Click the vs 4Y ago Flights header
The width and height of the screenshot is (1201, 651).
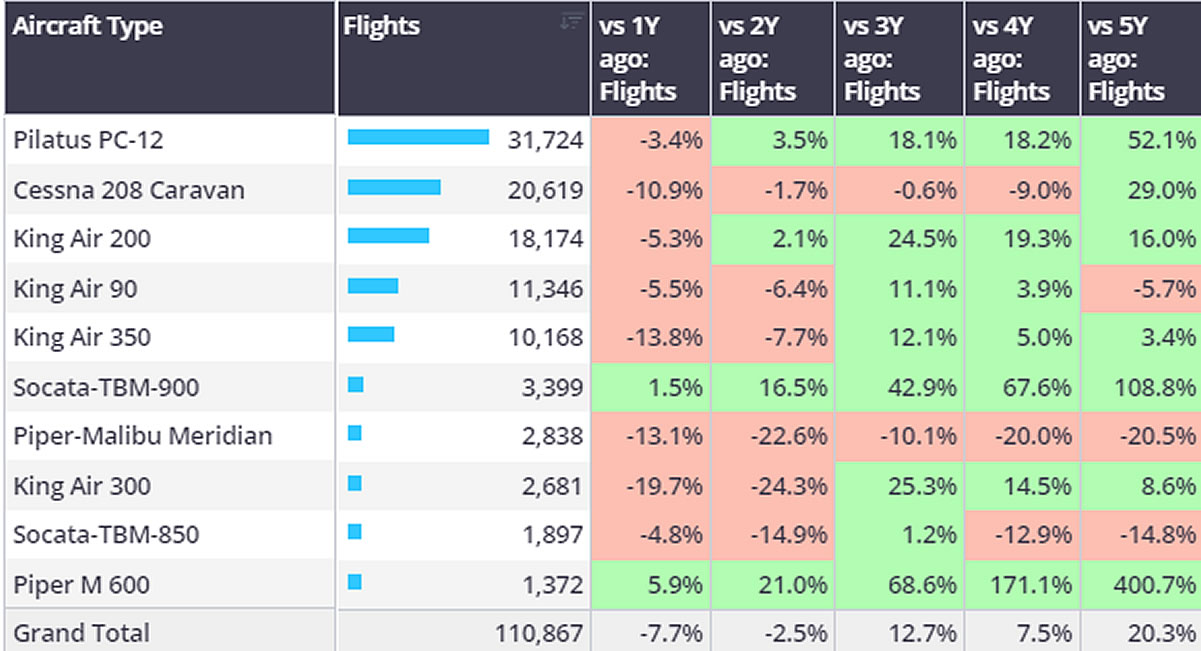1022,58
